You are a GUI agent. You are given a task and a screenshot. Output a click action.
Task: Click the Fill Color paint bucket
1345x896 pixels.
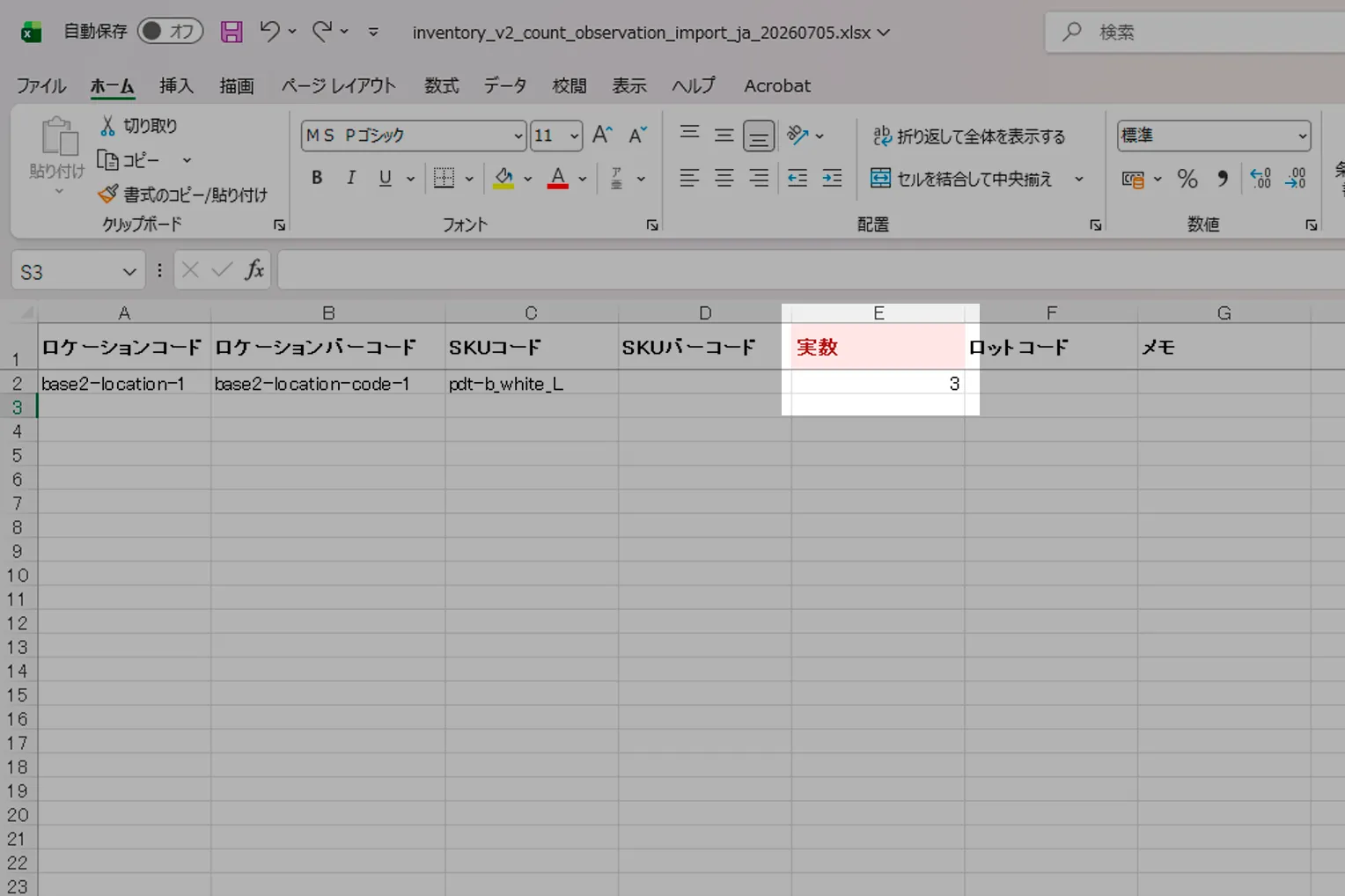[x=503, y=178]
